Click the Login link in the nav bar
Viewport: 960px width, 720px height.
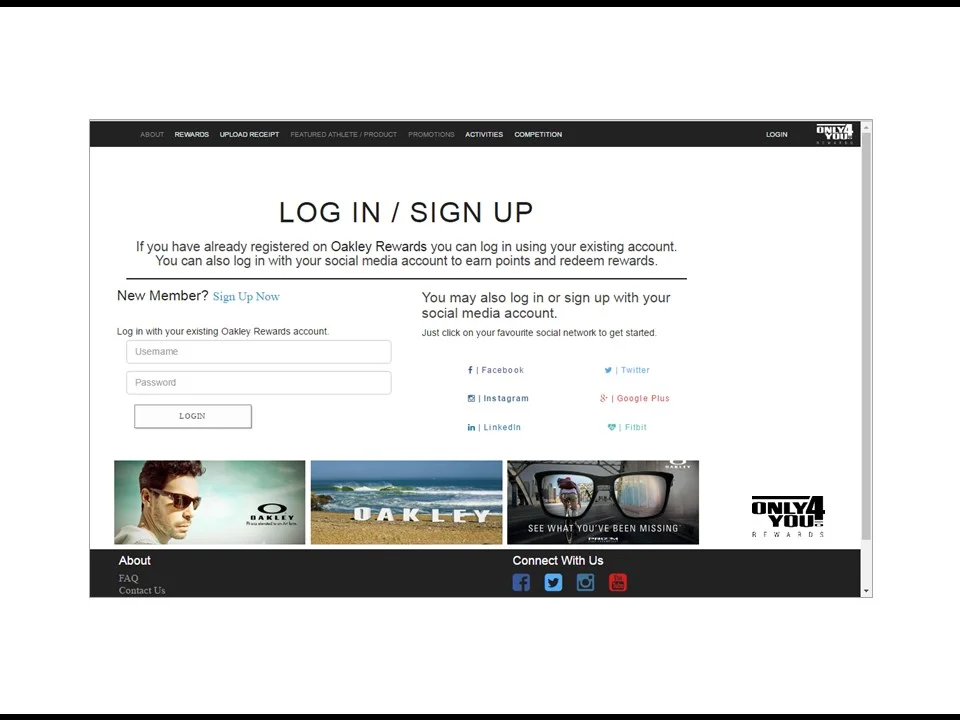point(776,134)
